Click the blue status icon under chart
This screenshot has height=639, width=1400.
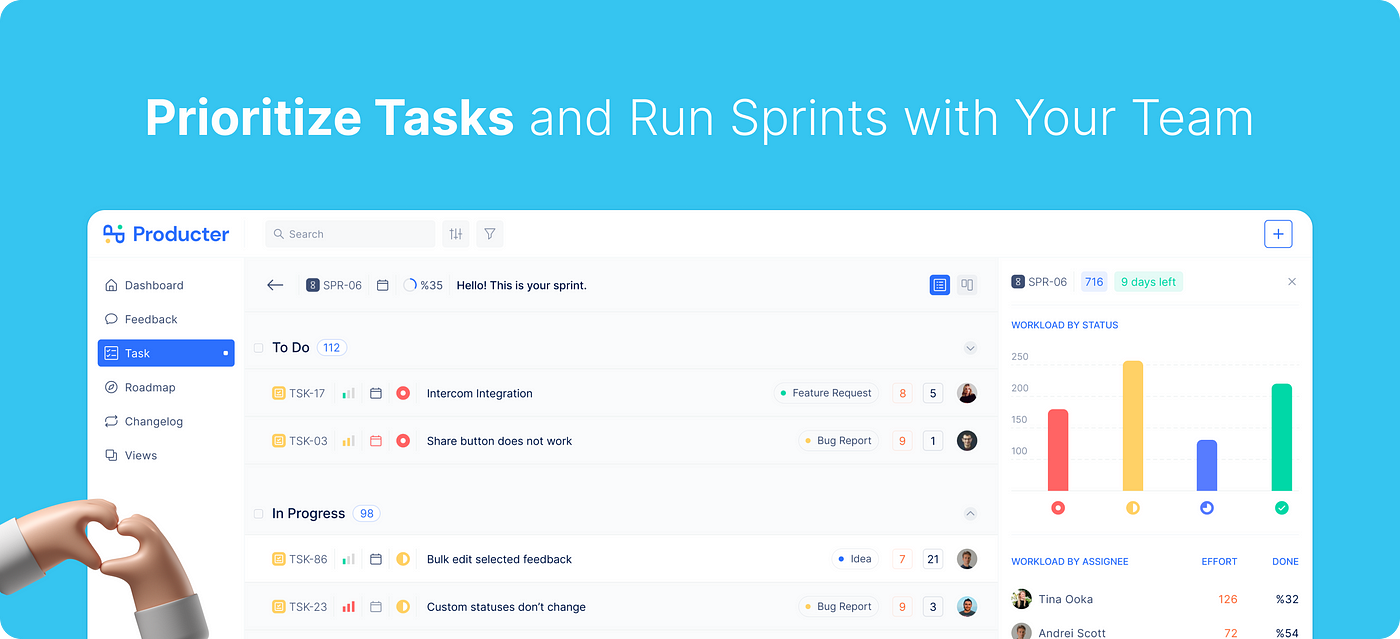coord(1207,508)
